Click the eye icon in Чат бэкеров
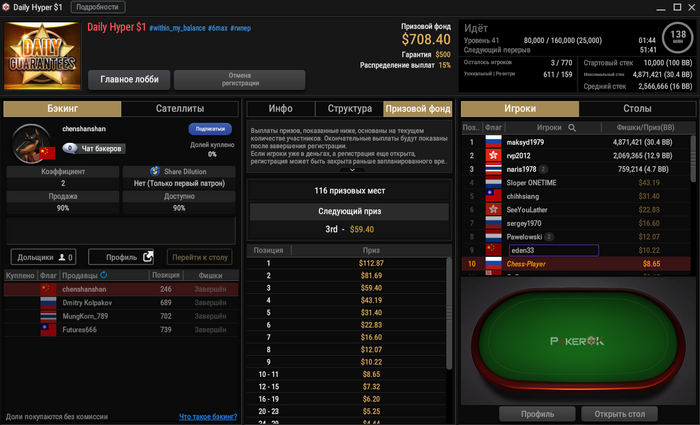 70,148
